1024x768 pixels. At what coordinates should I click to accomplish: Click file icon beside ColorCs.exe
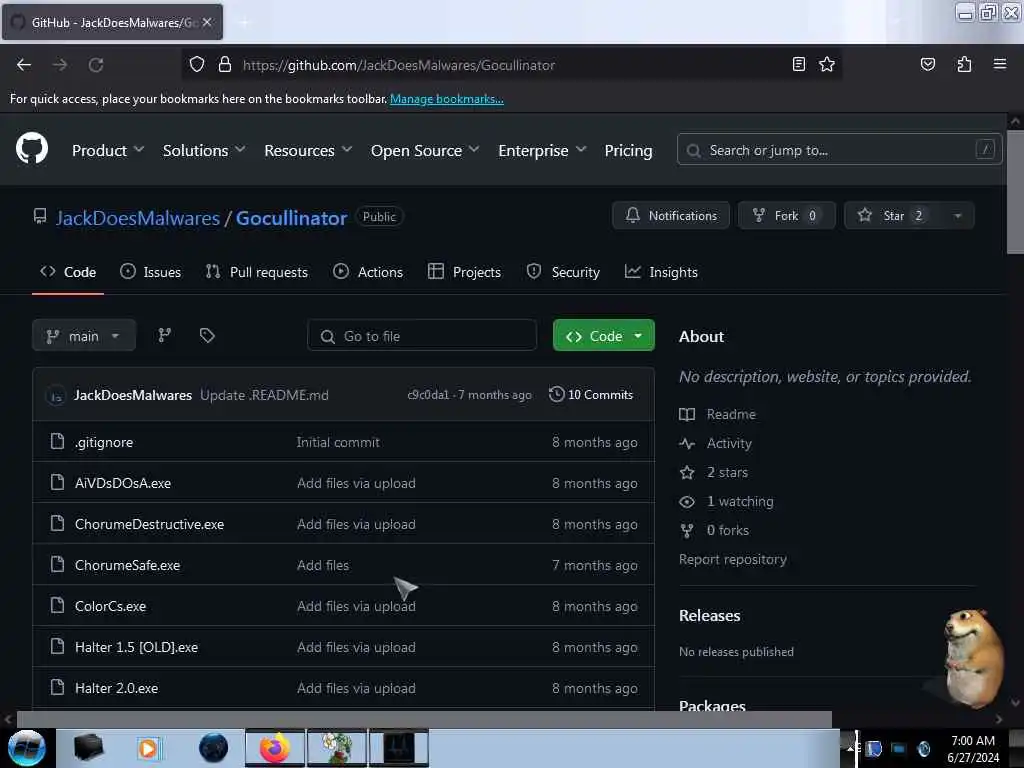[x=57, y=605]
